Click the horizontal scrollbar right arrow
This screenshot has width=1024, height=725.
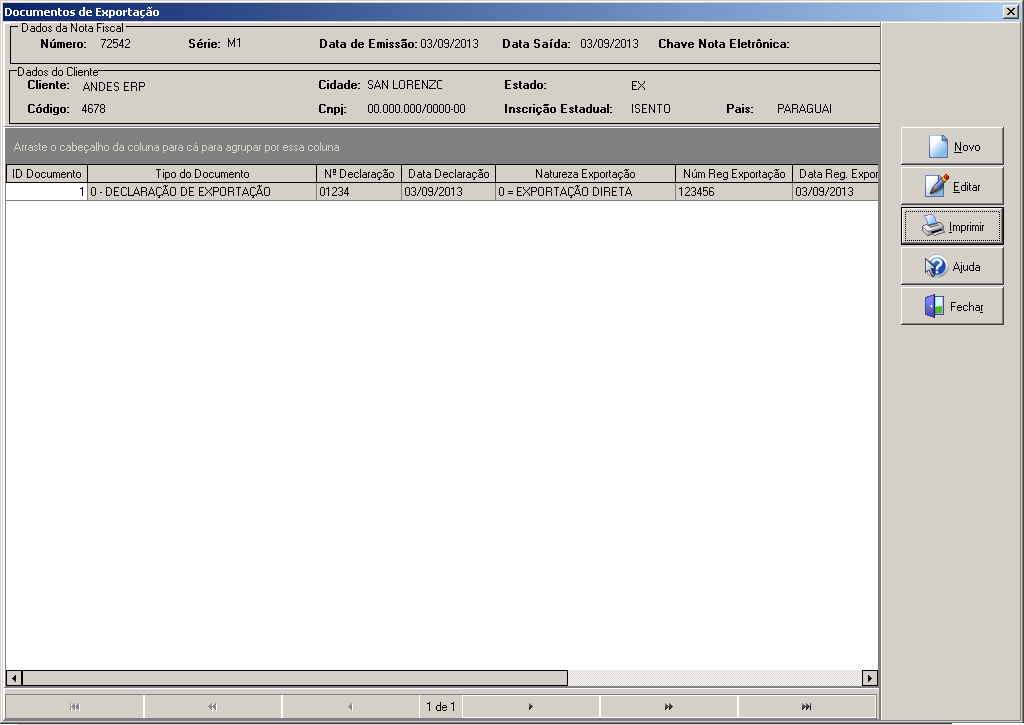[869, 678]
